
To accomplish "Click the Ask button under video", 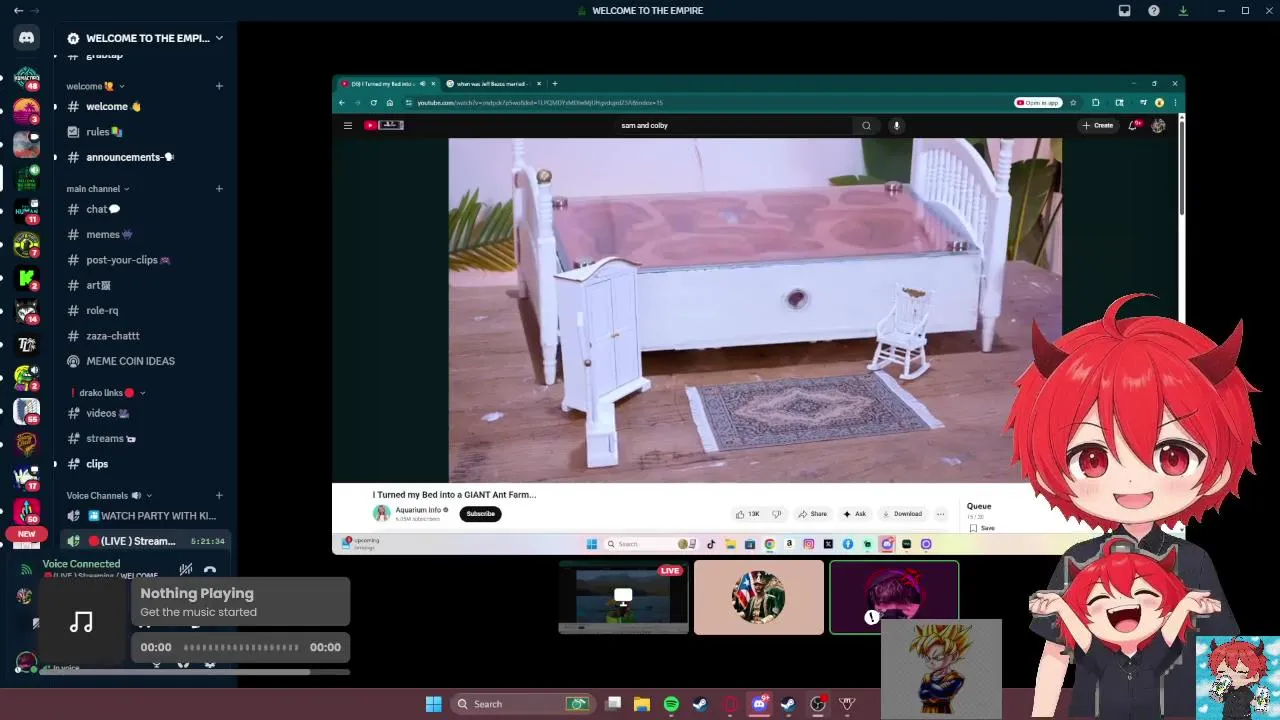I will pos(854,514).
